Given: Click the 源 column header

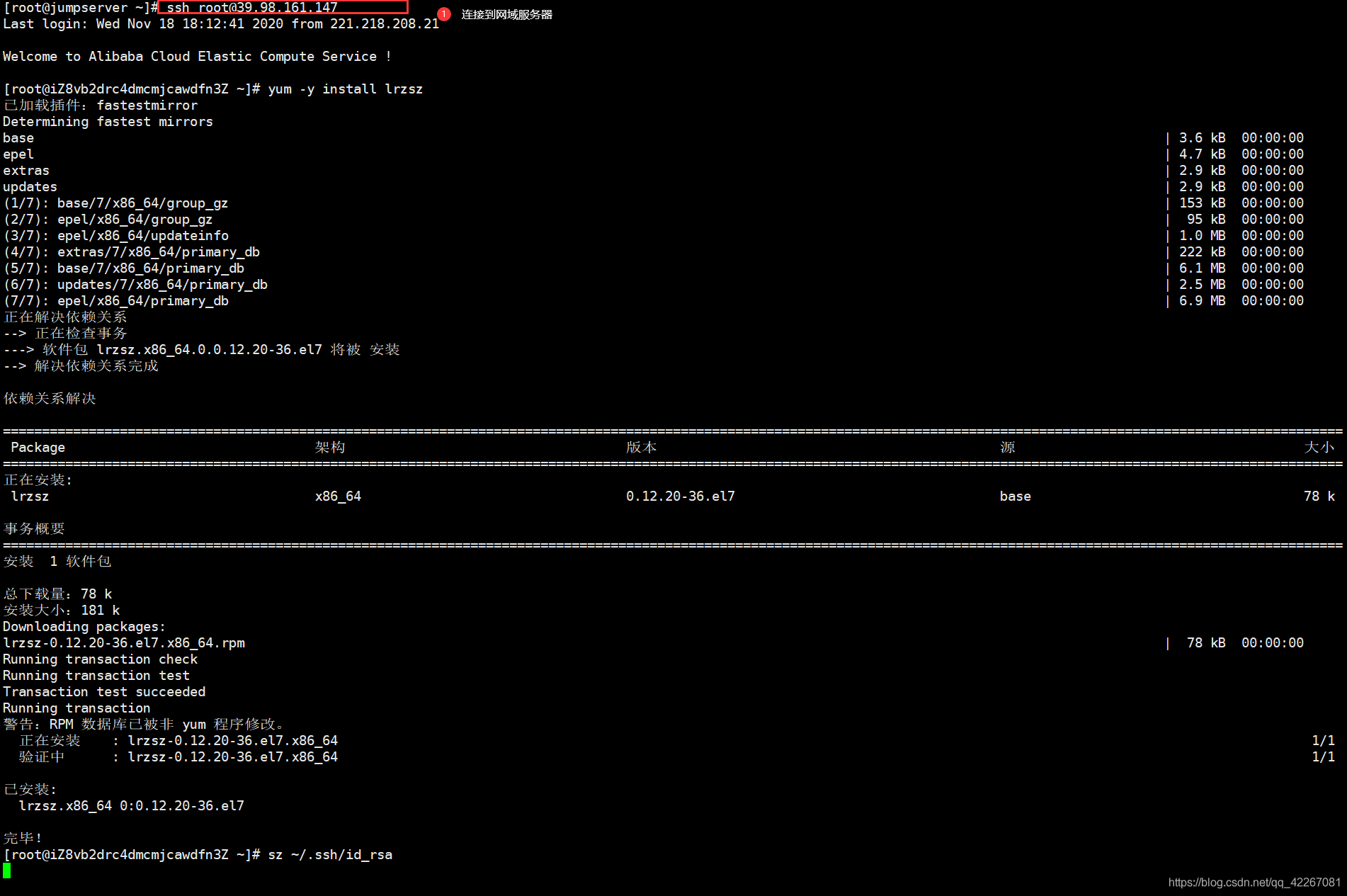Looking at the screenshot, I should (1008, 447).
